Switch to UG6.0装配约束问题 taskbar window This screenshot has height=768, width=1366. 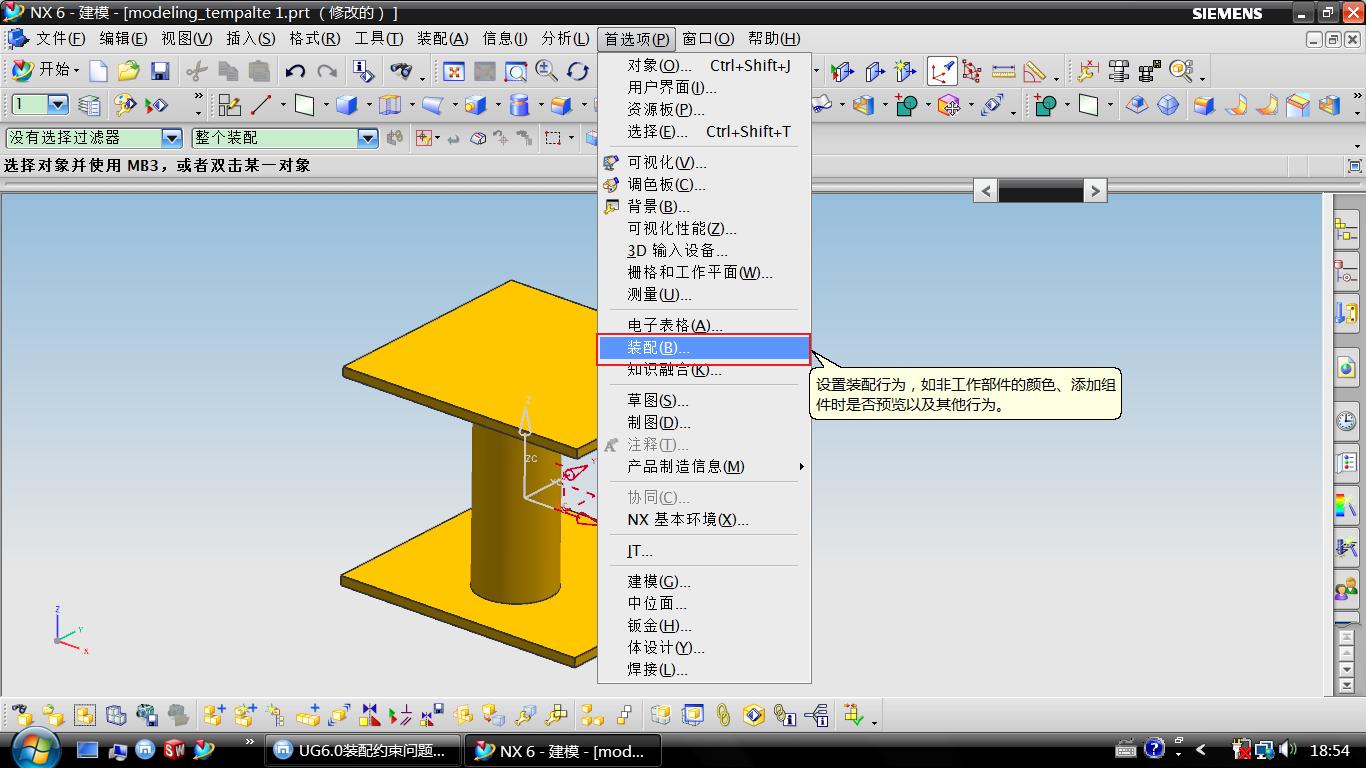(362, 751)
